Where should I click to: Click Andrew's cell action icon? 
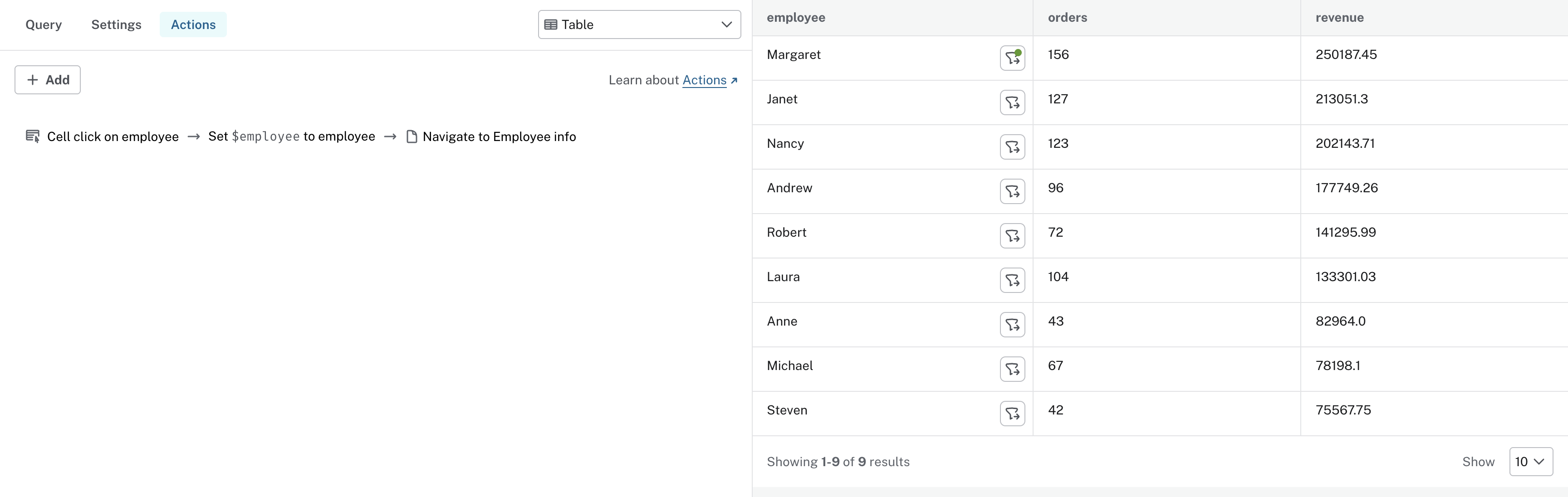coord(1012,192)
